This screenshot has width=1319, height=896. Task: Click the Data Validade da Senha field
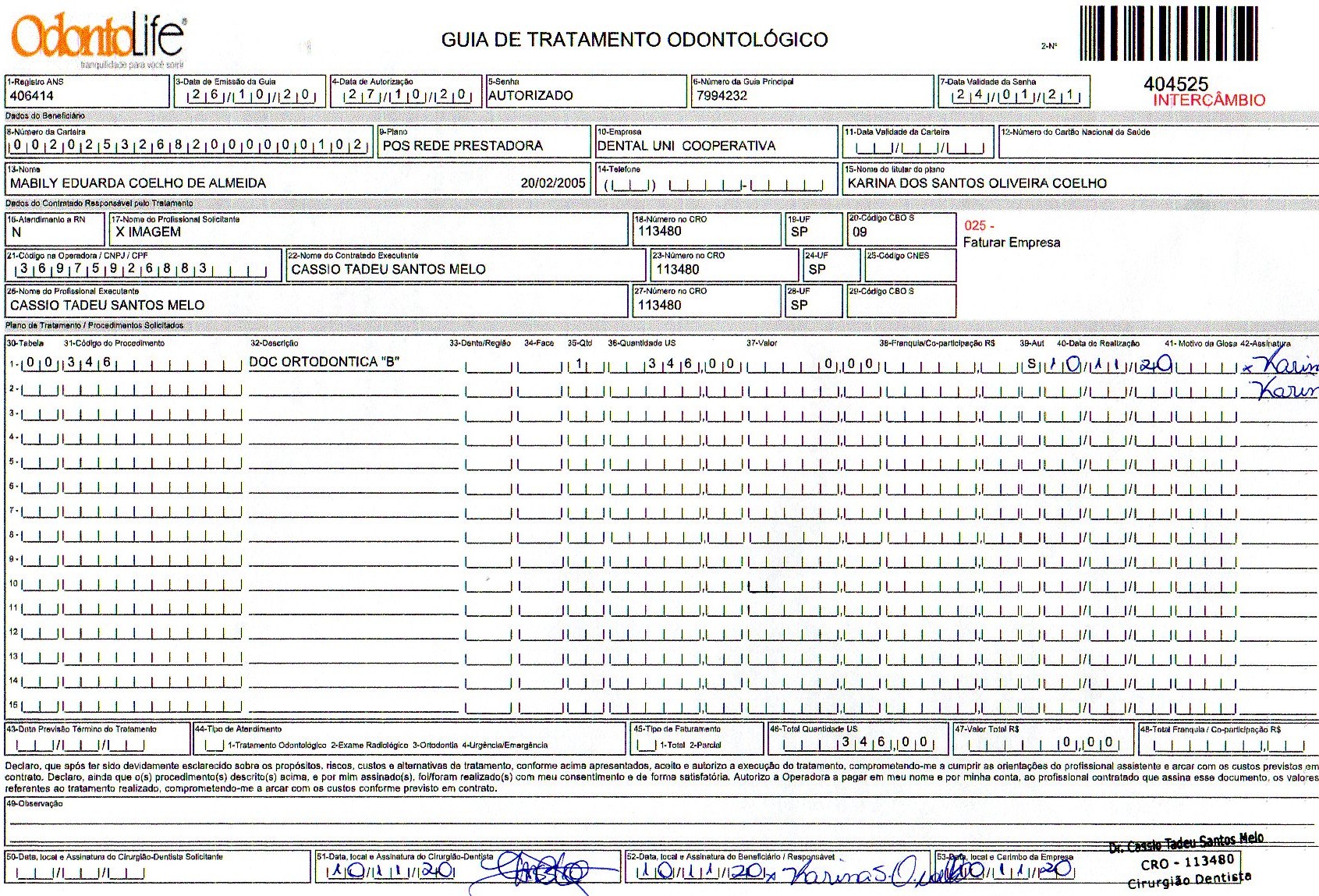pos(1014,90)
